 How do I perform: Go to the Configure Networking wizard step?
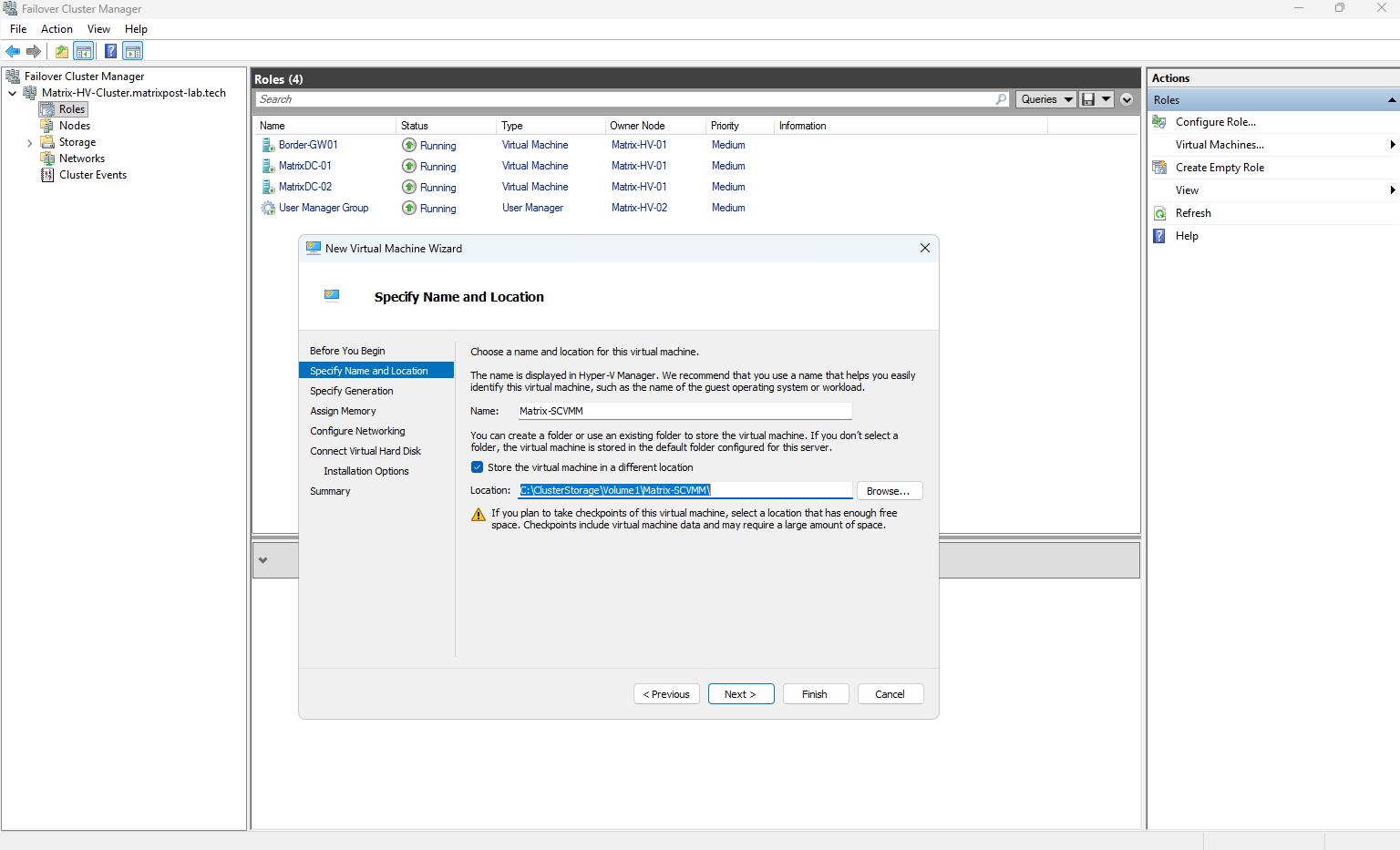(x=357, y=431)
